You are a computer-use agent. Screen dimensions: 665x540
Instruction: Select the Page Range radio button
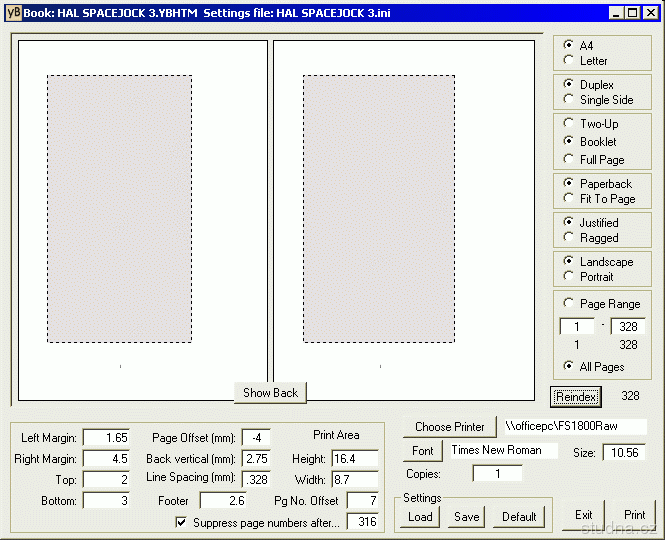coord(570,304)
